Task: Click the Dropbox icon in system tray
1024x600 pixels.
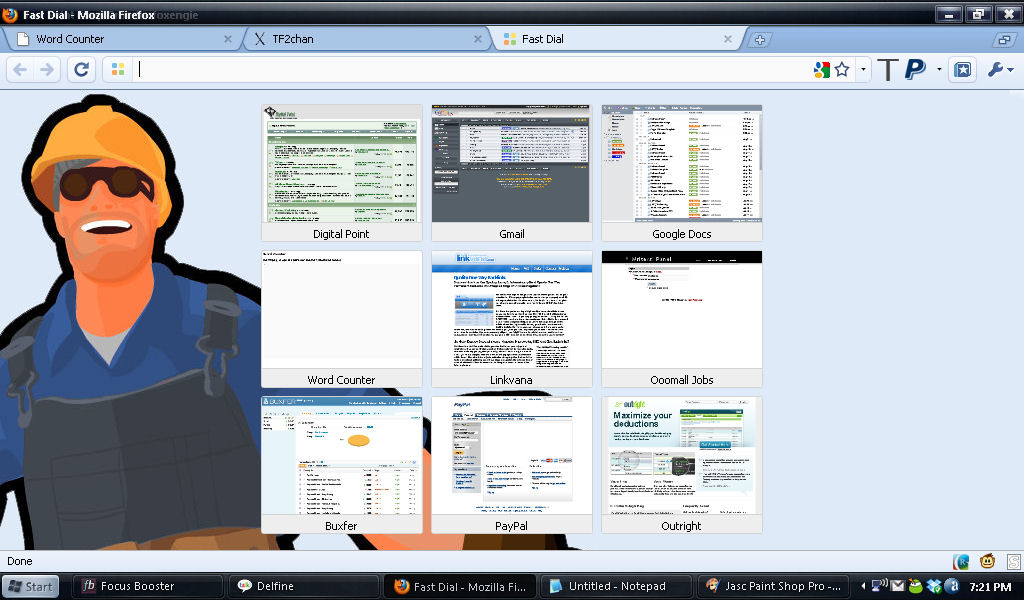Action: (934, 586)
